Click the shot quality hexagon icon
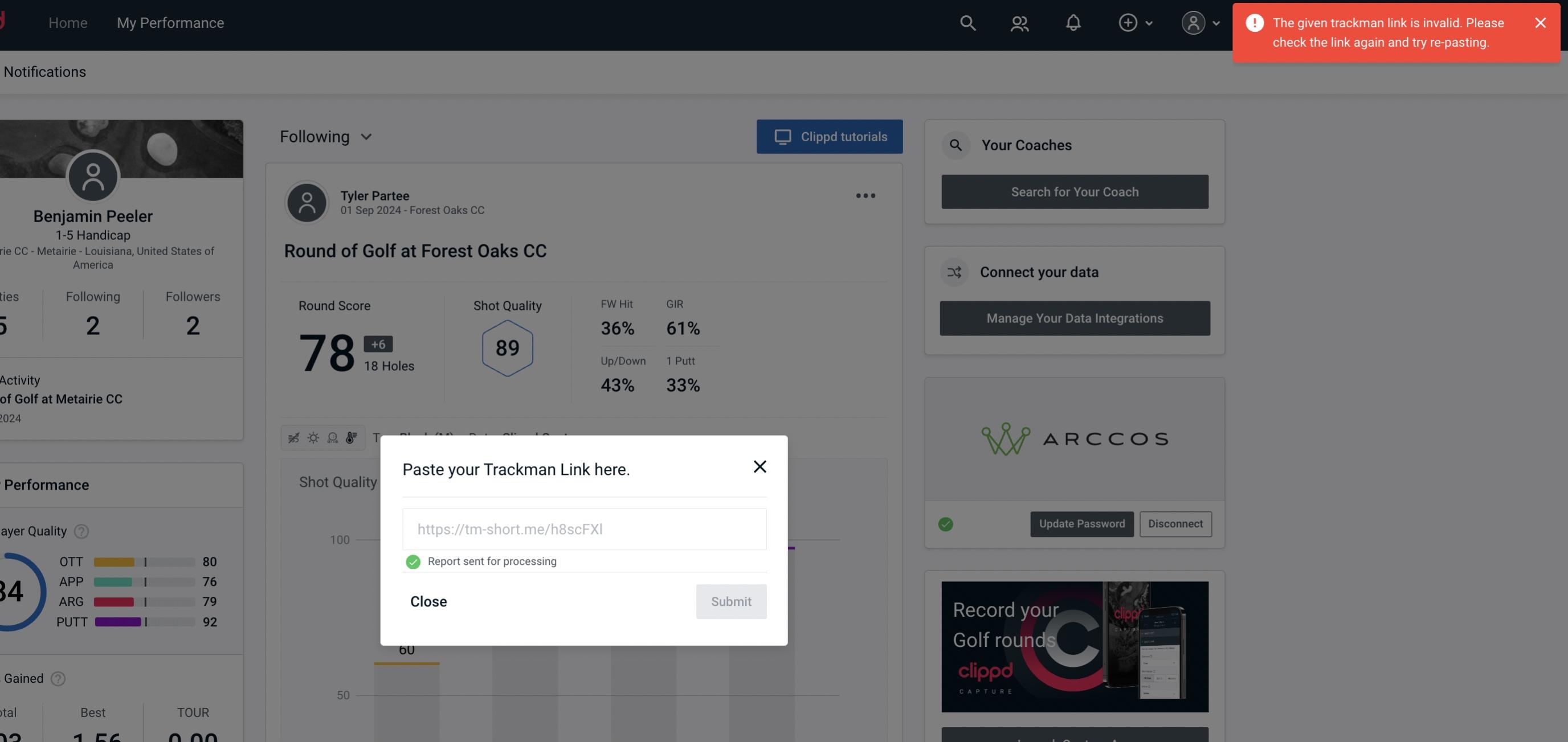Screen dimensions: 1568x742 507,348
